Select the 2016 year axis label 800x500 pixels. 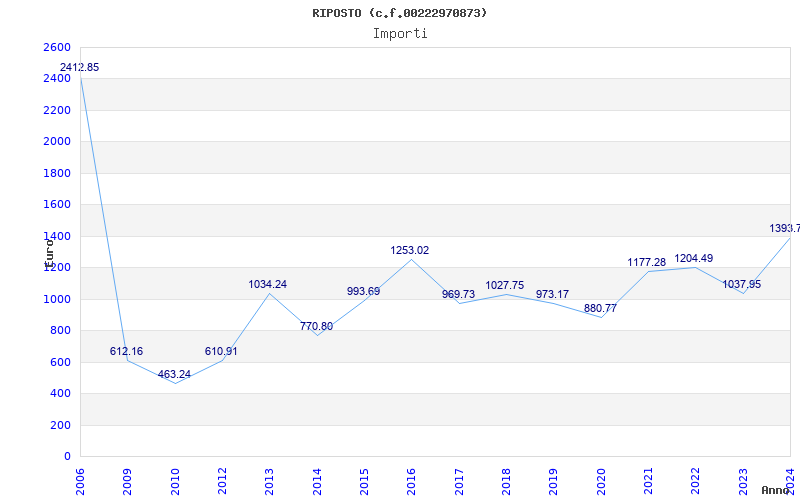(x=411, y=482)
